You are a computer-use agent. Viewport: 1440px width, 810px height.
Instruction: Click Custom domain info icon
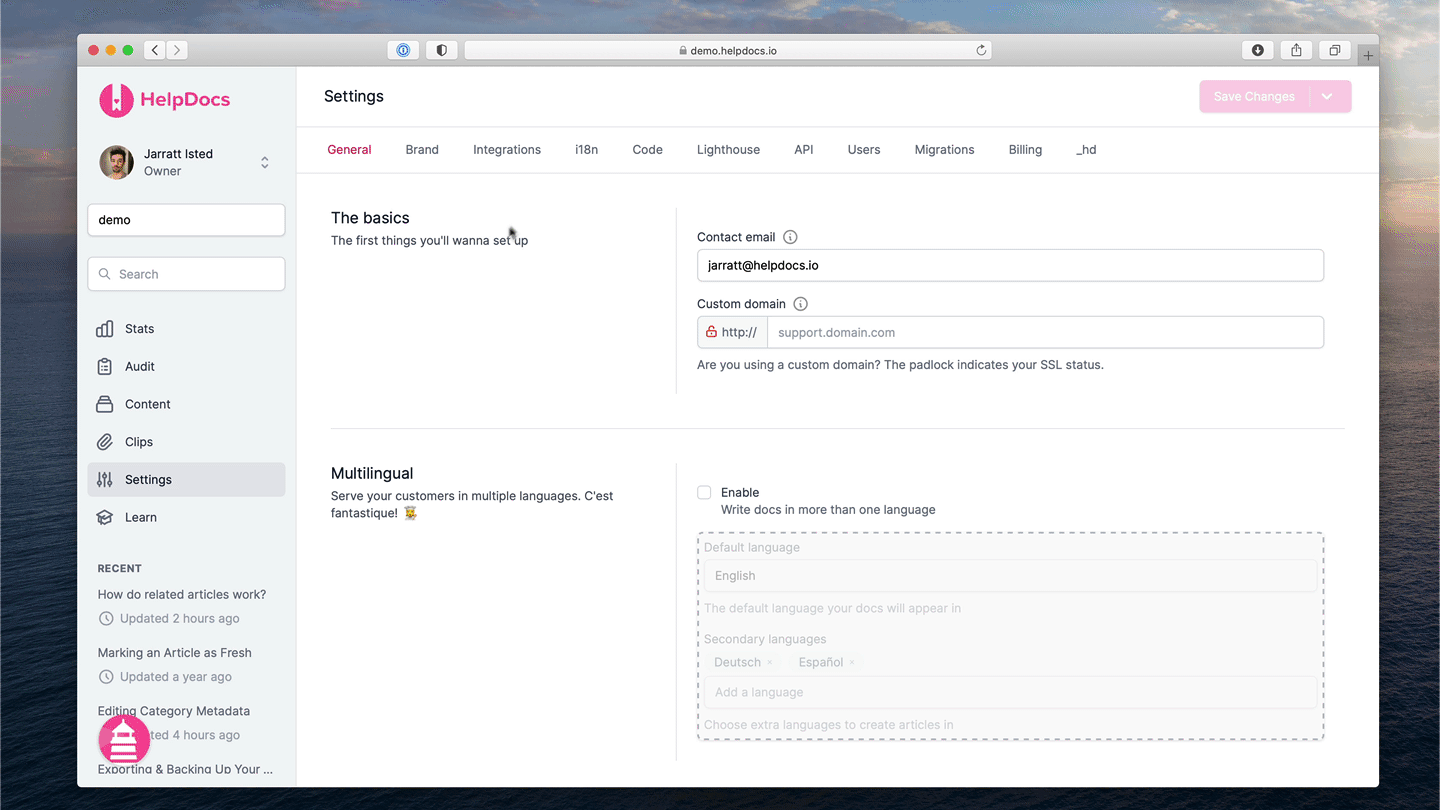(800, 304)
